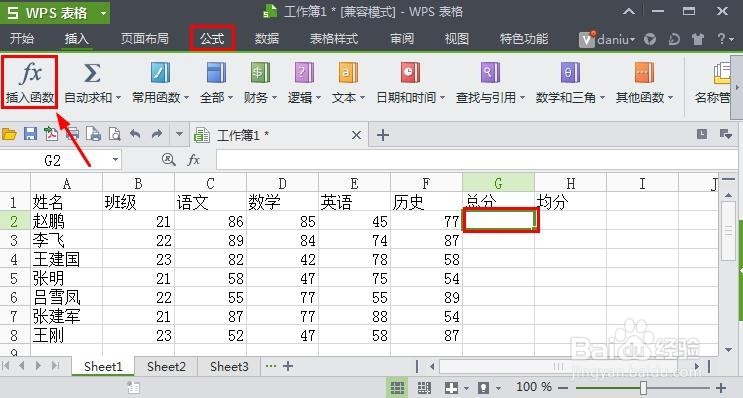The height and width of the screenshot is (398, 743).
Task: Open the 自动求和 sigma function
Action: point(91,73)
